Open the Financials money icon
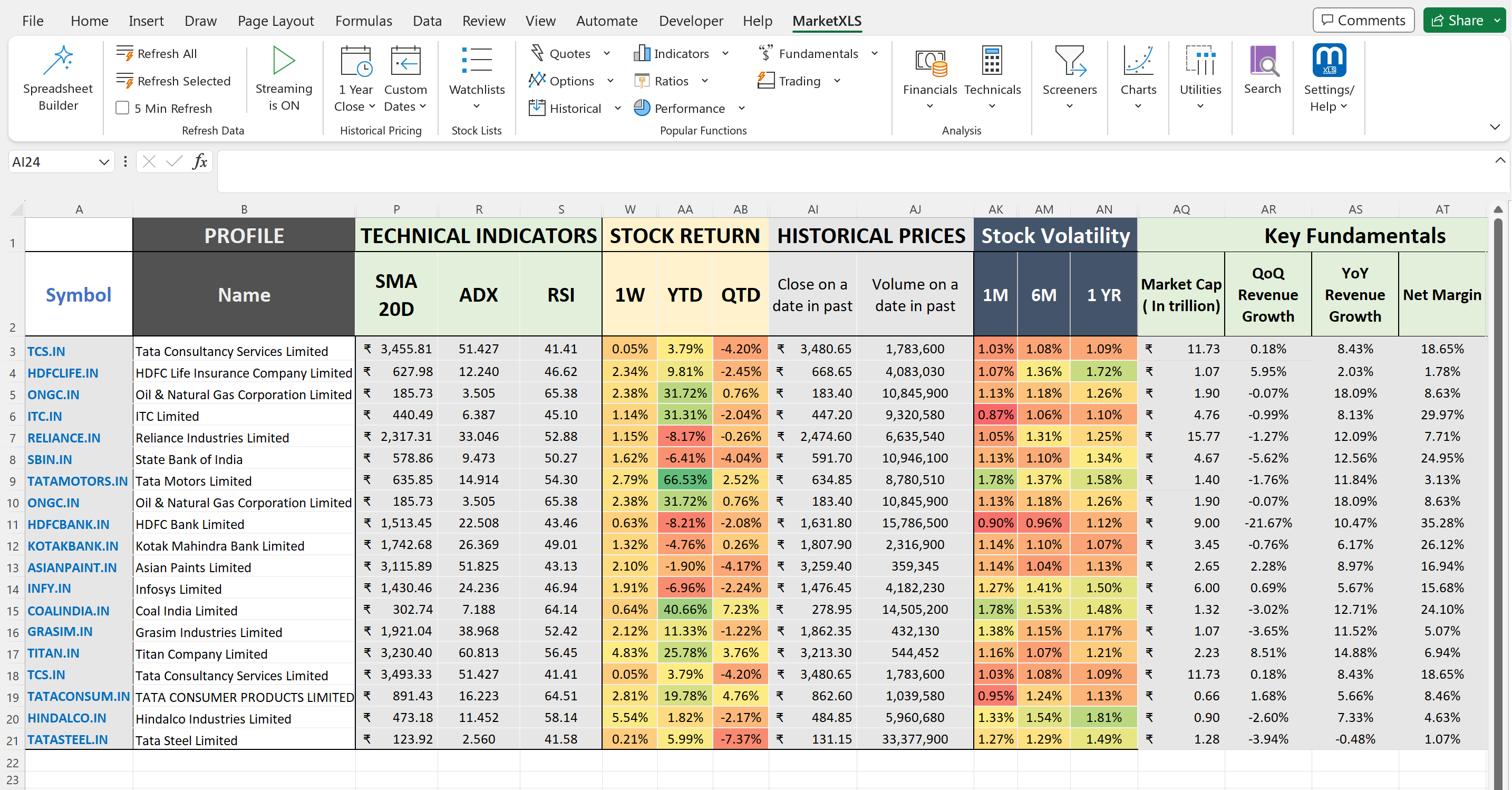Image resolution: width=1512 pixels, height=790 pixels. (x=931, y=62)
